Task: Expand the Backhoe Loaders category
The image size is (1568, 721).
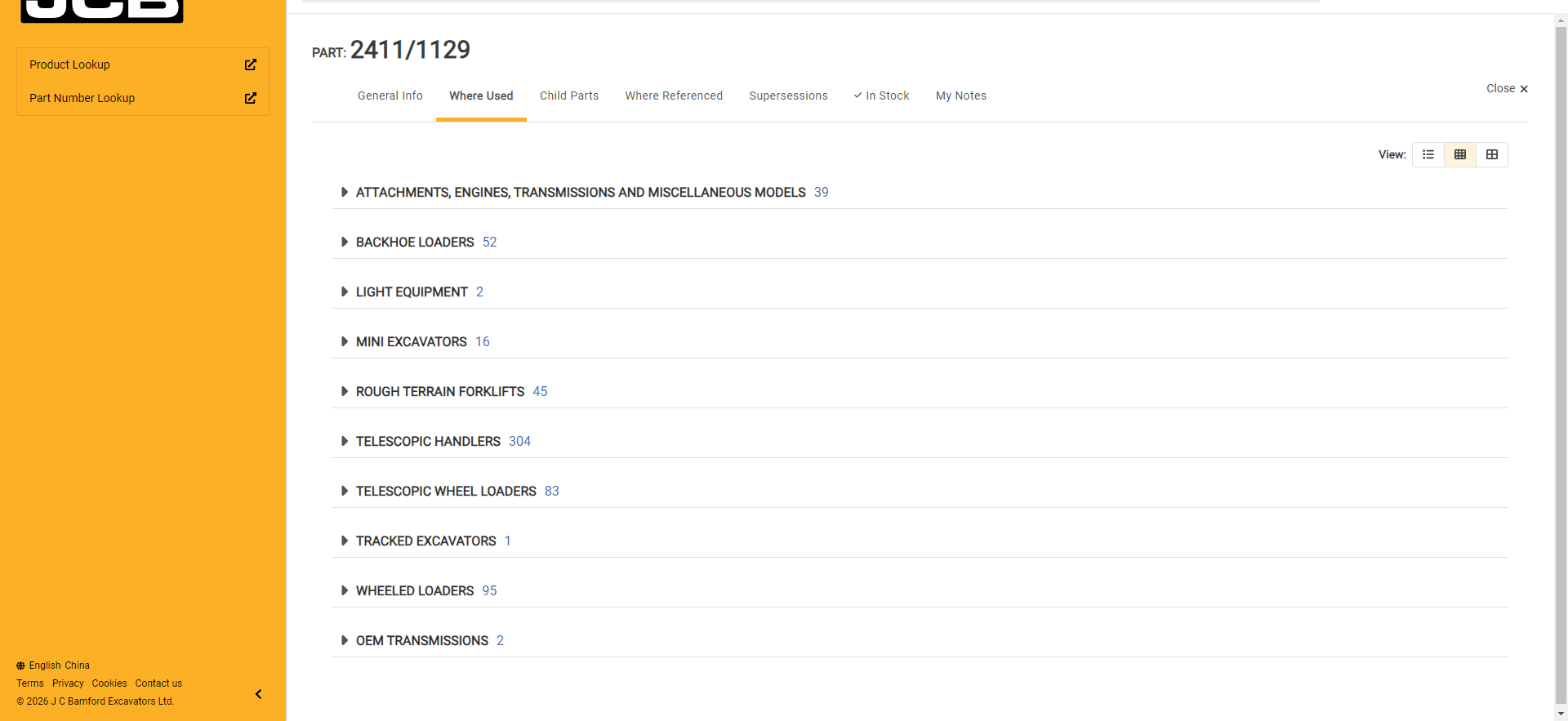Action: 345,243
